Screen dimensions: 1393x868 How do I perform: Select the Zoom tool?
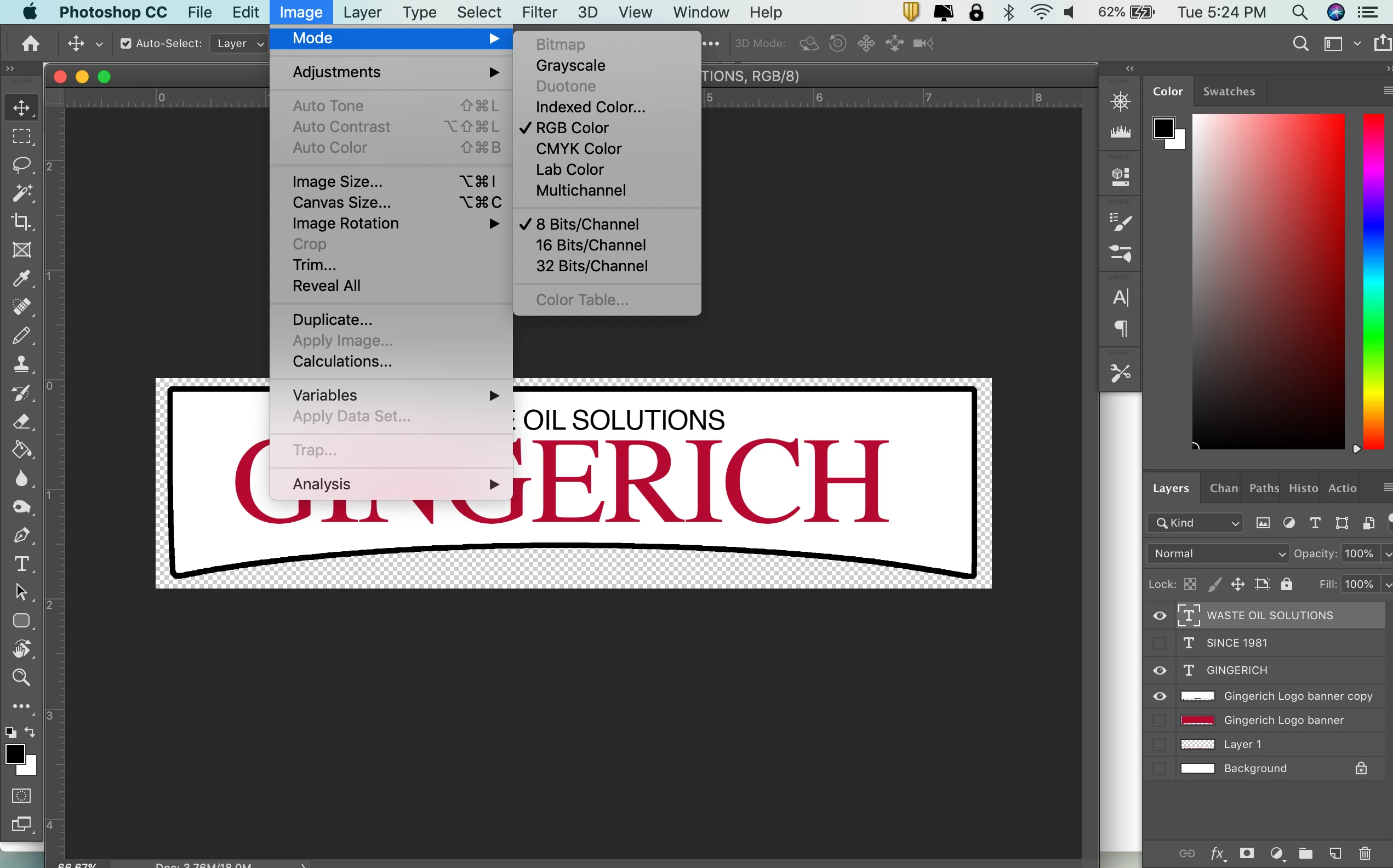point(22,677)
